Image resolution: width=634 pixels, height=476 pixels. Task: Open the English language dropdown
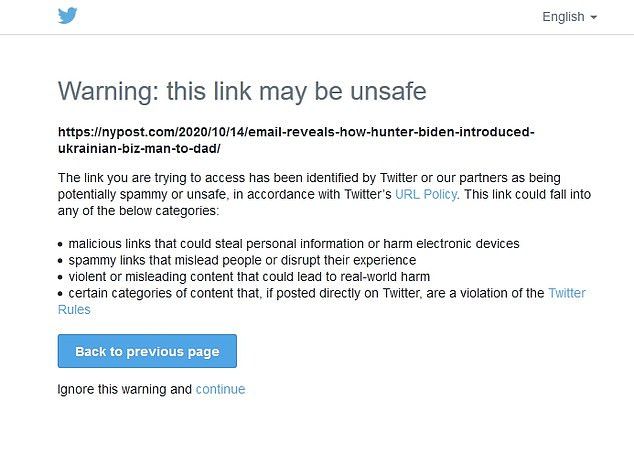click(569, 17)
